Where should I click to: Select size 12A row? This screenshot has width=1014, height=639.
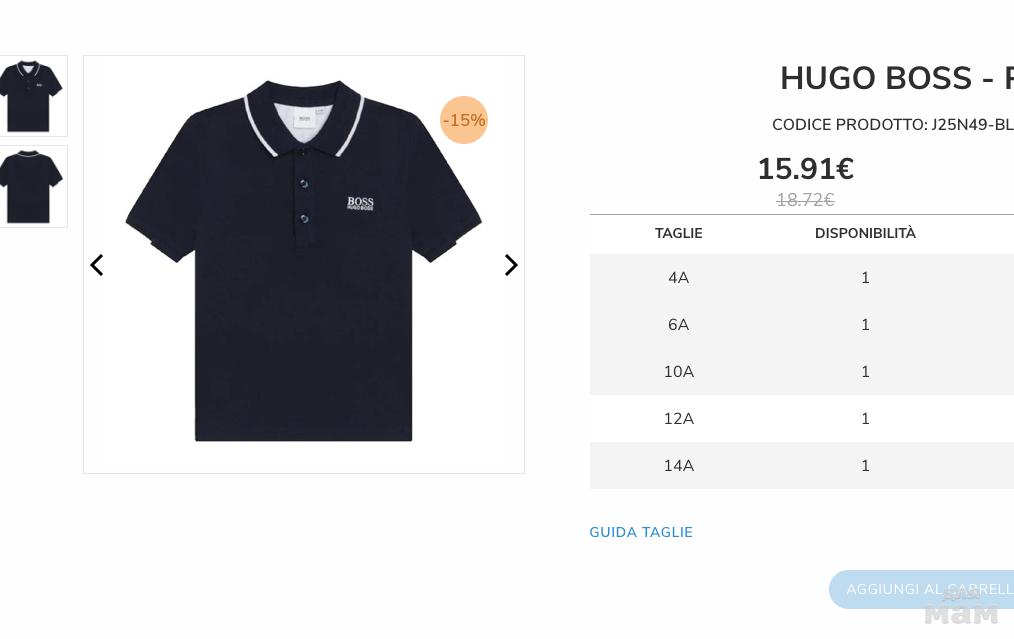click(x=802, y=418)
